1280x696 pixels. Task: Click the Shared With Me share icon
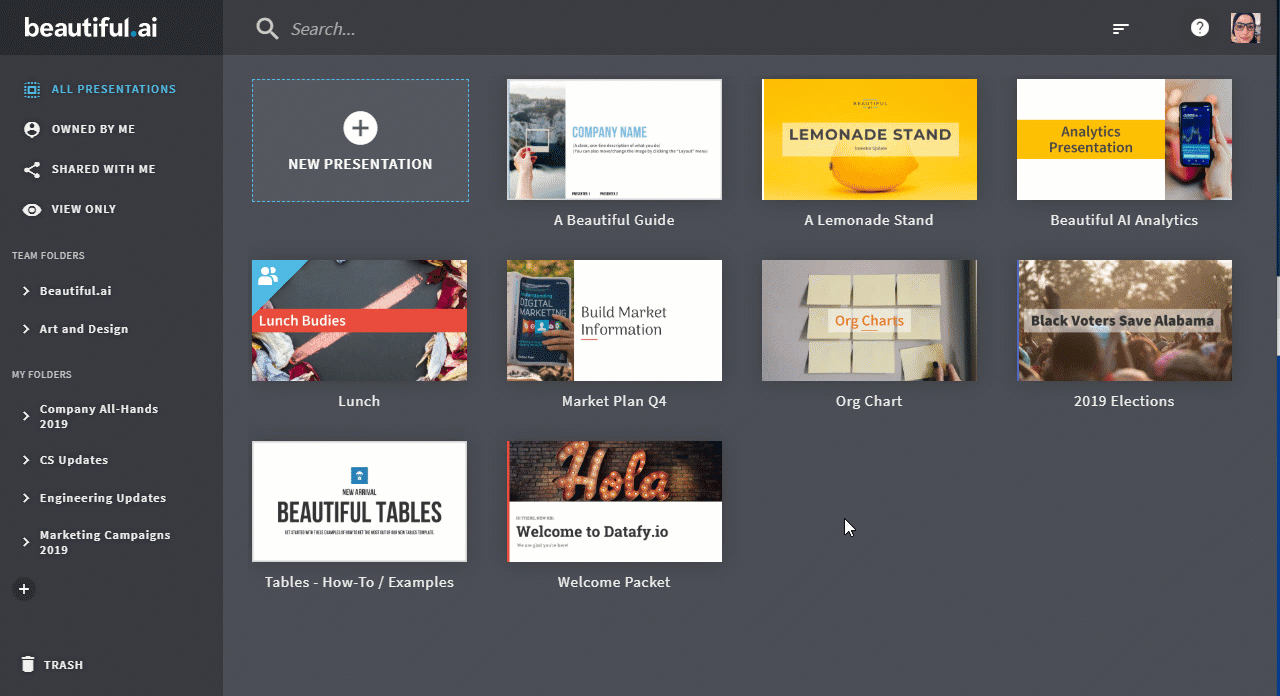coord(32,169)
